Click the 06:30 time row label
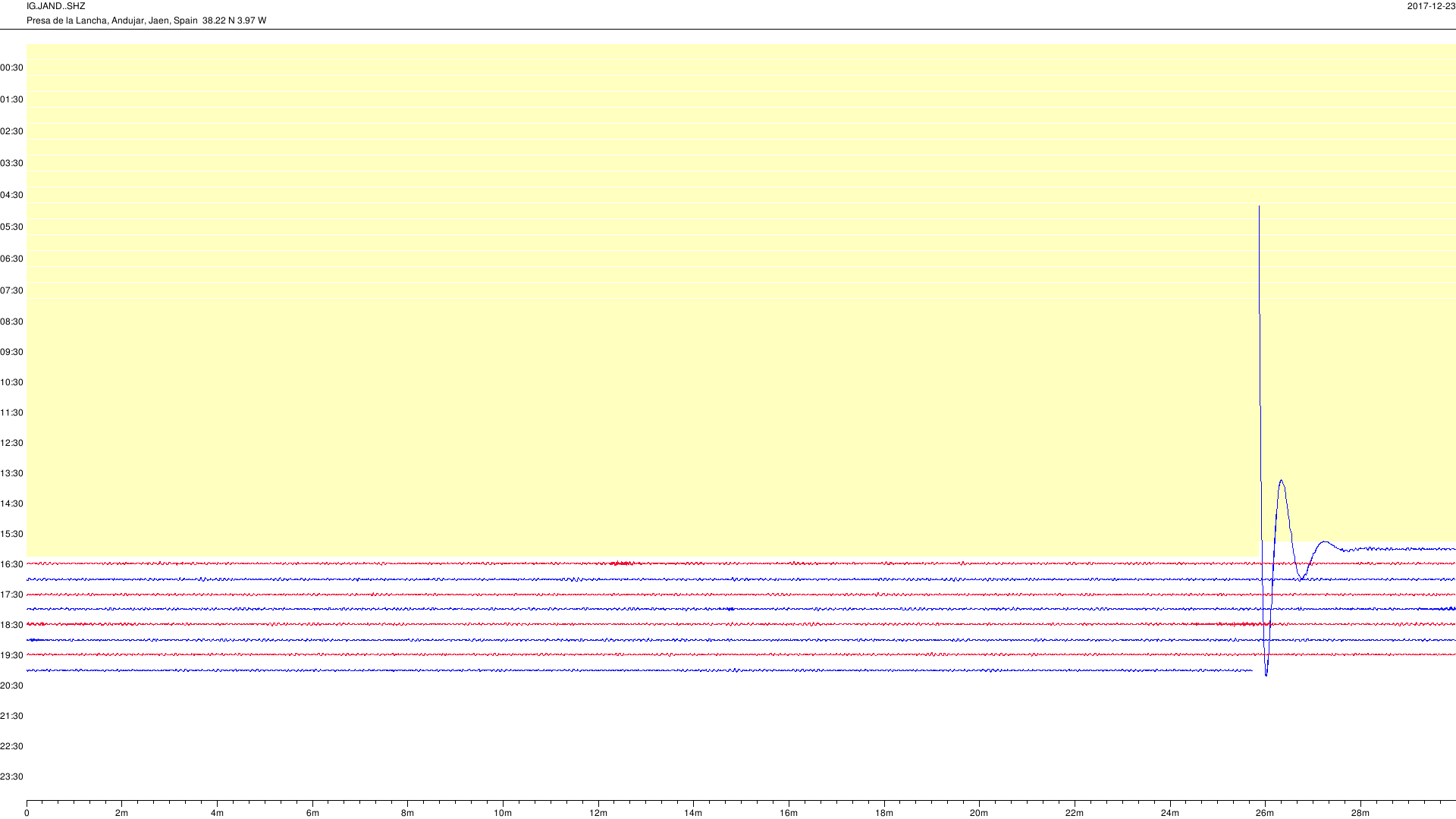This screenshot has width=1456, height=819. click(x=11, y=259)
